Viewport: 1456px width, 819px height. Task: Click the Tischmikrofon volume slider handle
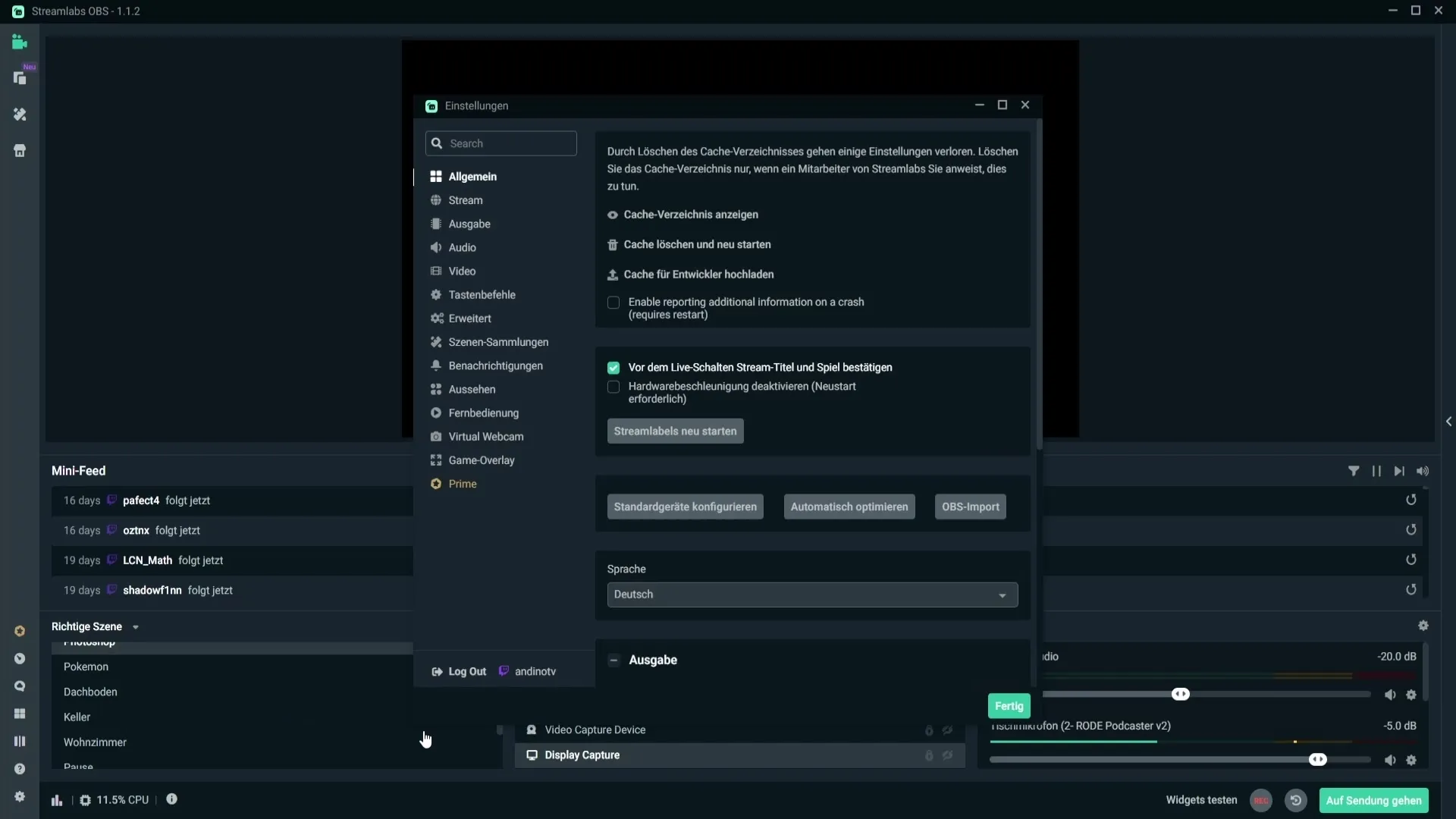tap(1318, 760)
